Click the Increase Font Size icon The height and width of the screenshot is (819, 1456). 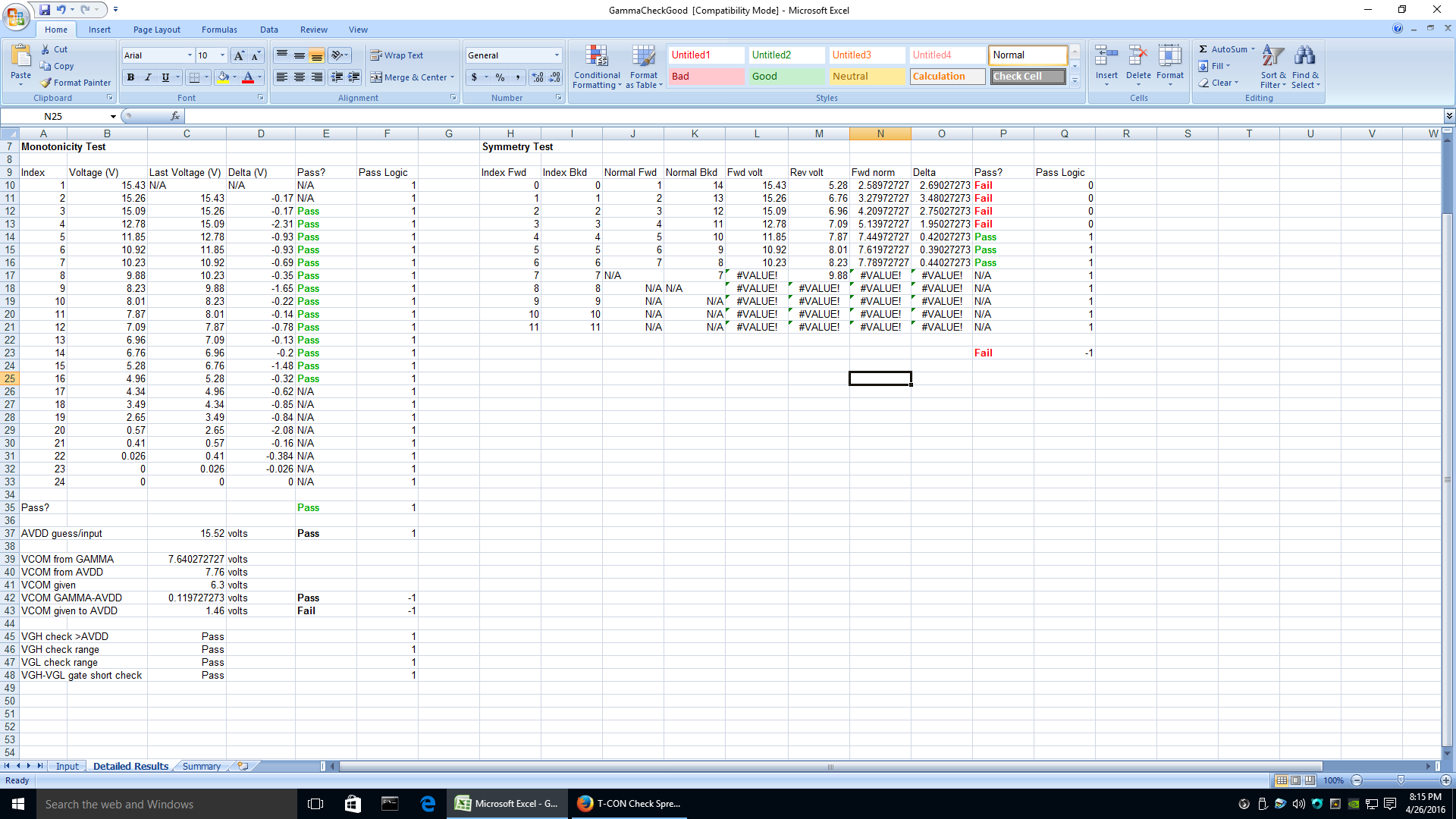click(x=239, y=55)
